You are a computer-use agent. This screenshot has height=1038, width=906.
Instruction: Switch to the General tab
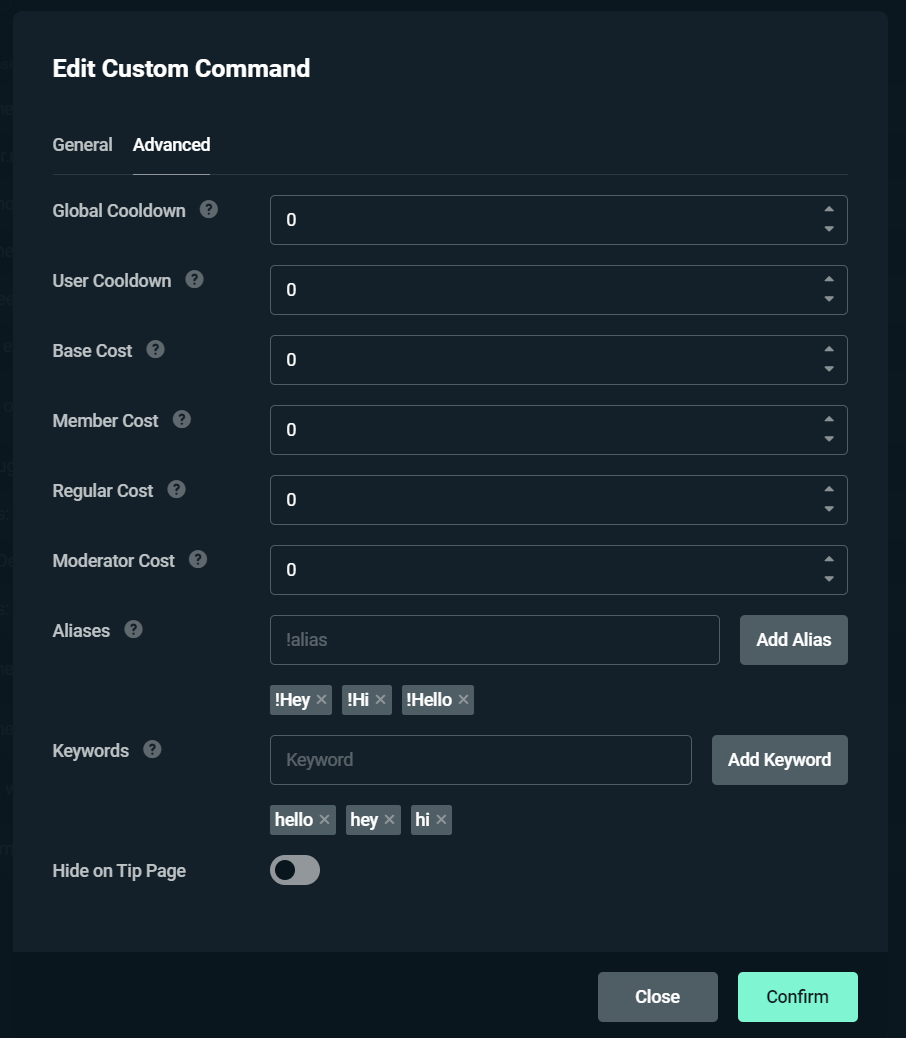point(82,145)
